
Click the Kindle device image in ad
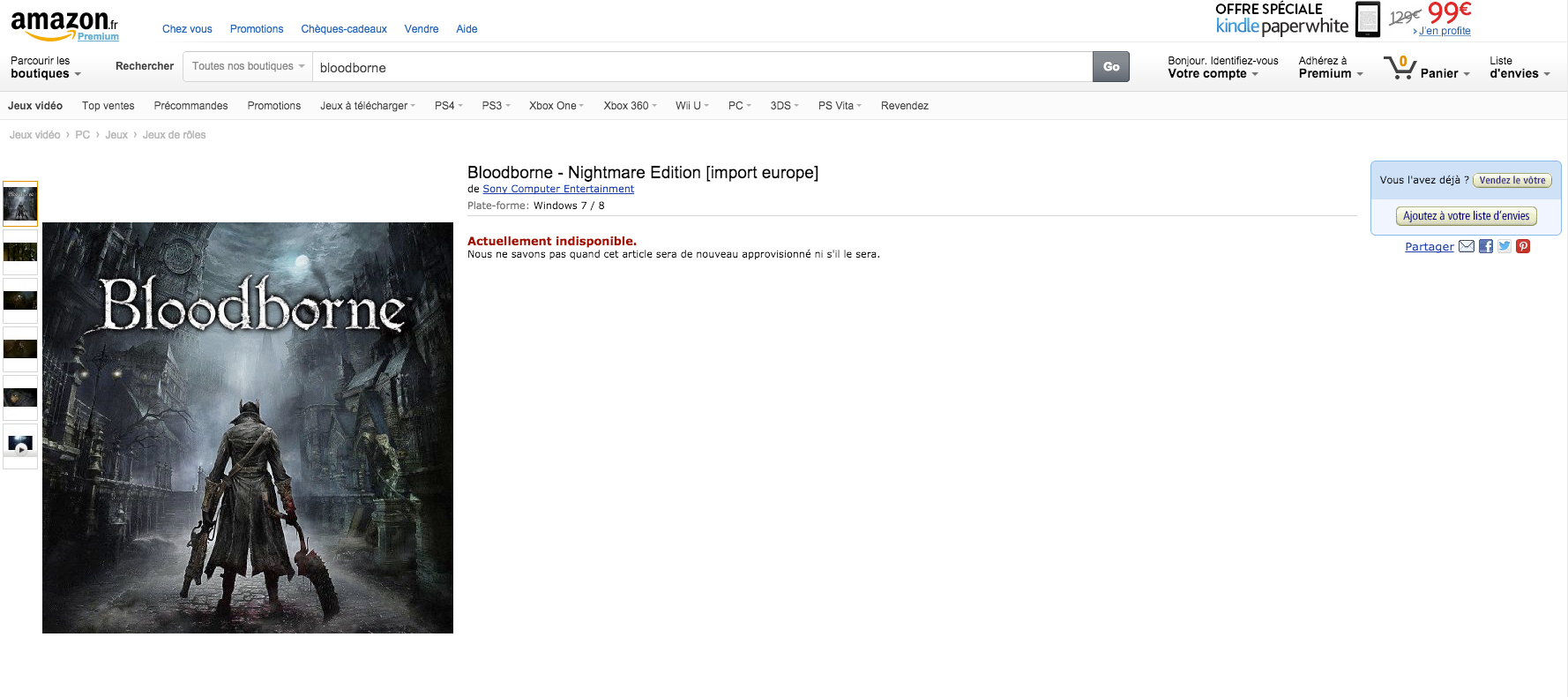click(1368, 19)
